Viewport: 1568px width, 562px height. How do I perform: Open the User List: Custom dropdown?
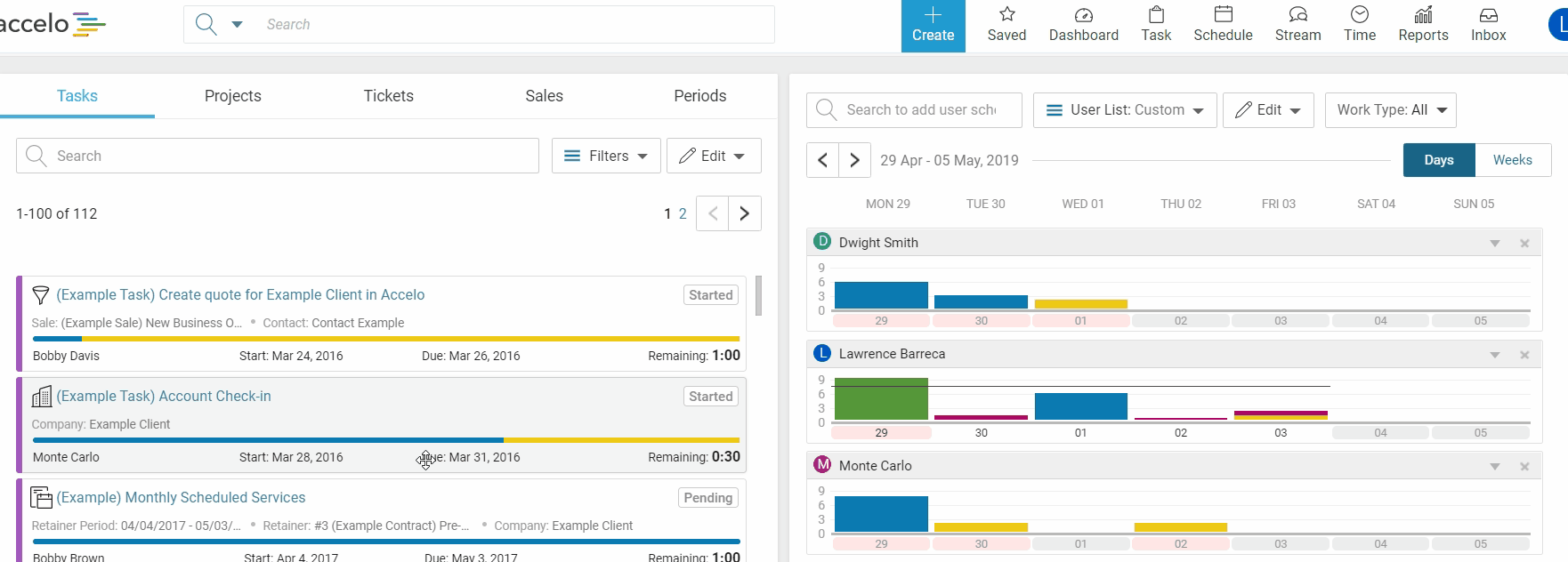(1125, 110)
